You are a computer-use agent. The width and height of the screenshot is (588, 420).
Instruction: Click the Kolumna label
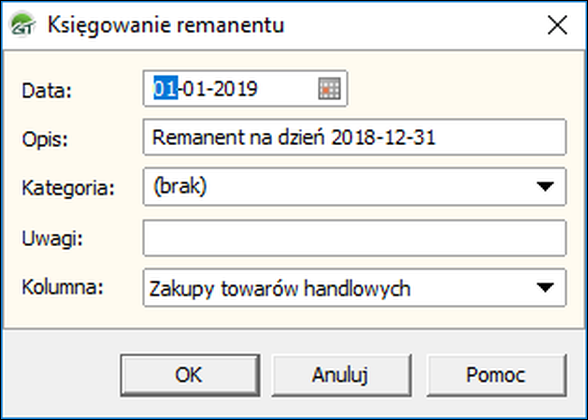62,287
